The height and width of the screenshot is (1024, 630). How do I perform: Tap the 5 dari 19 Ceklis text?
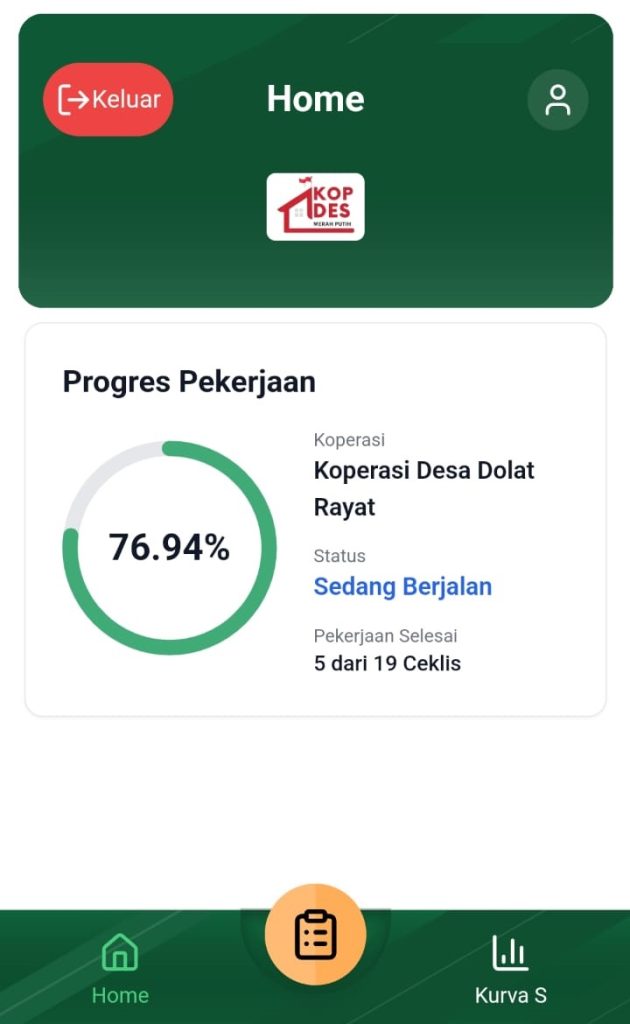click(x=387, y=663)
